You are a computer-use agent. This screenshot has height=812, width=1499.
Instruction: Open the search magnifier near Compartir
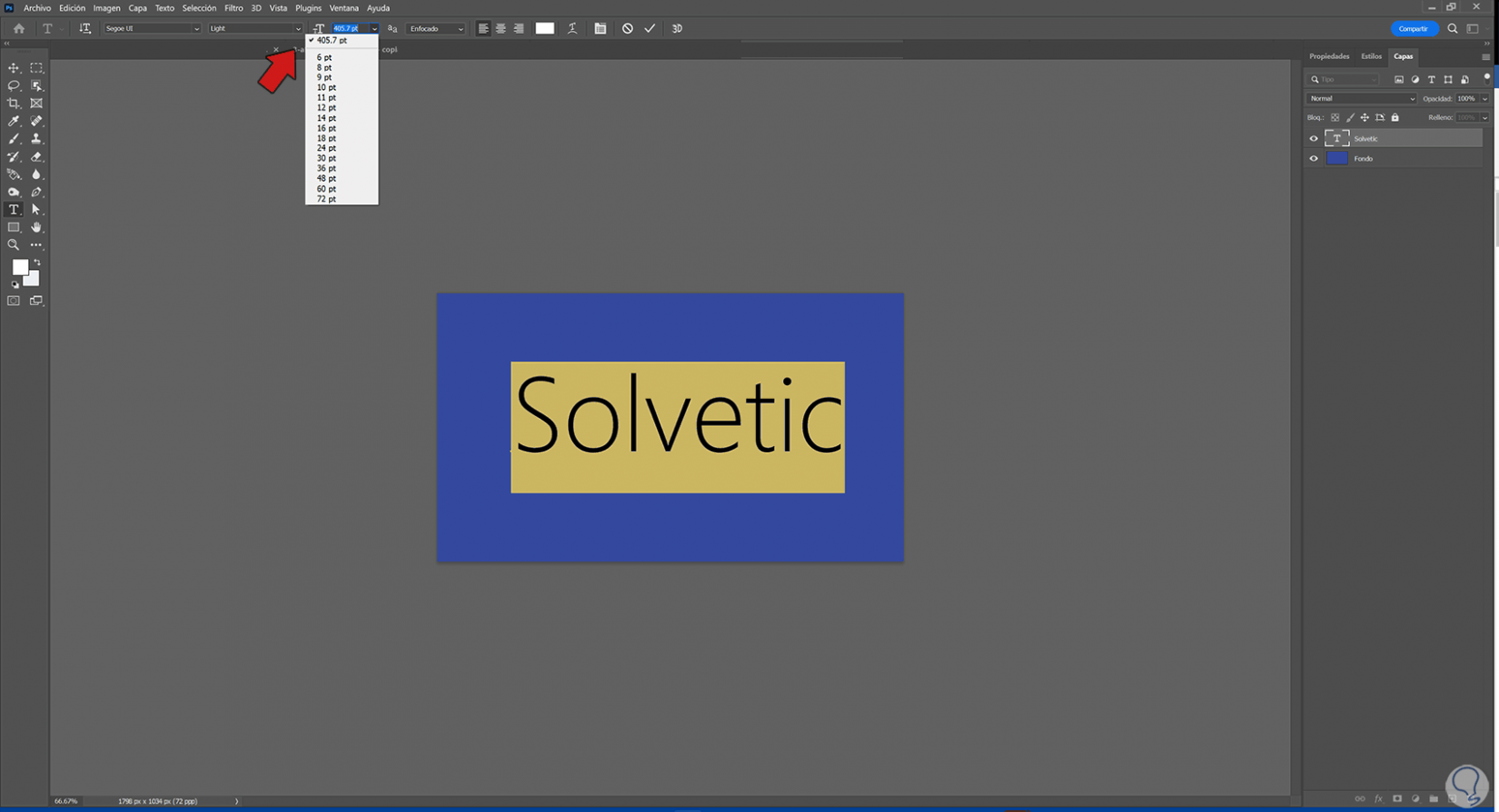click(x=1453, y=29)
